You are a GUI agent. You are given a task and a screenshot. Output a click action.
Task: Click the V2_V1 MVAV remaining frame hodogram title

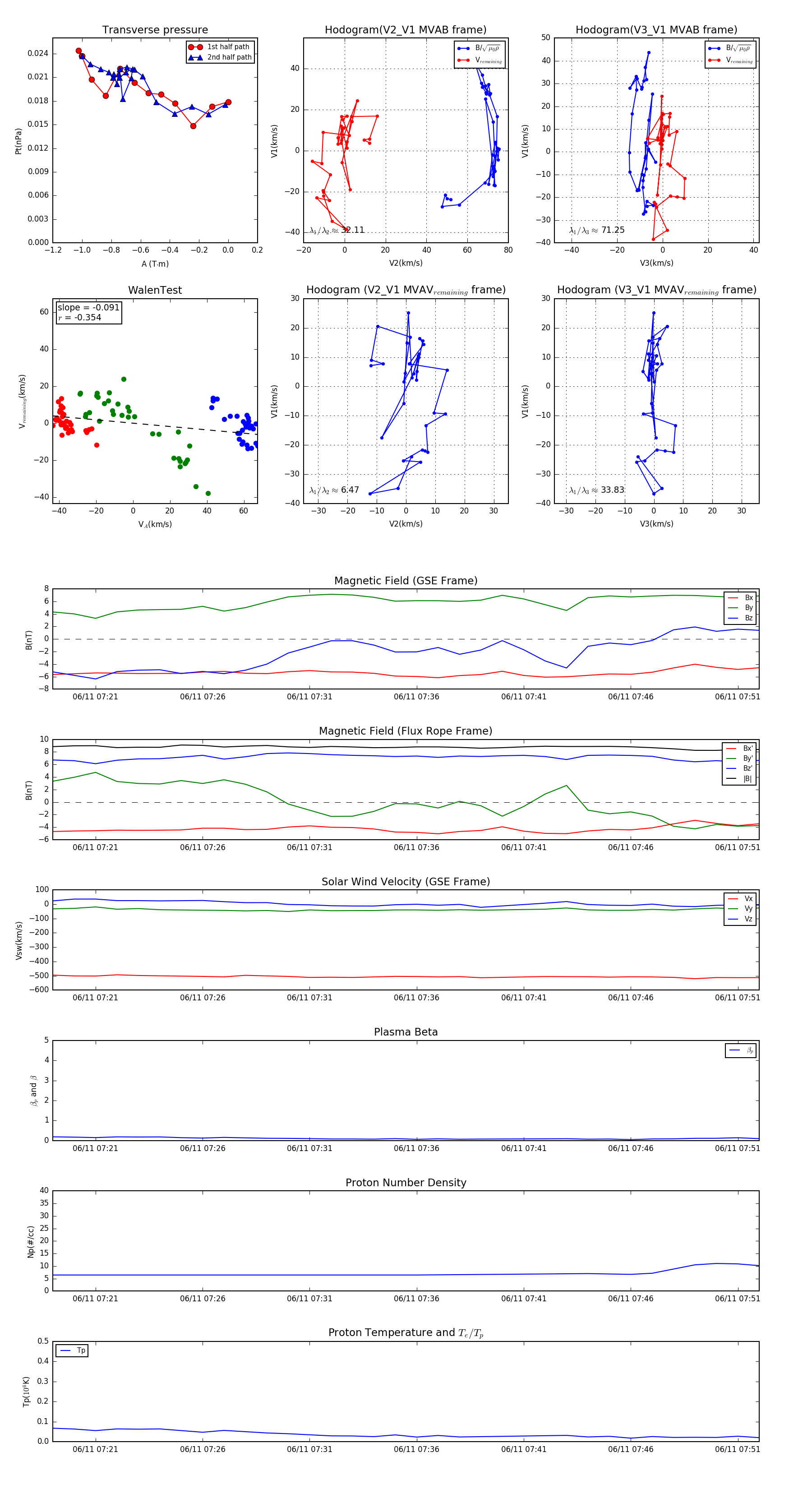[406, 290]
